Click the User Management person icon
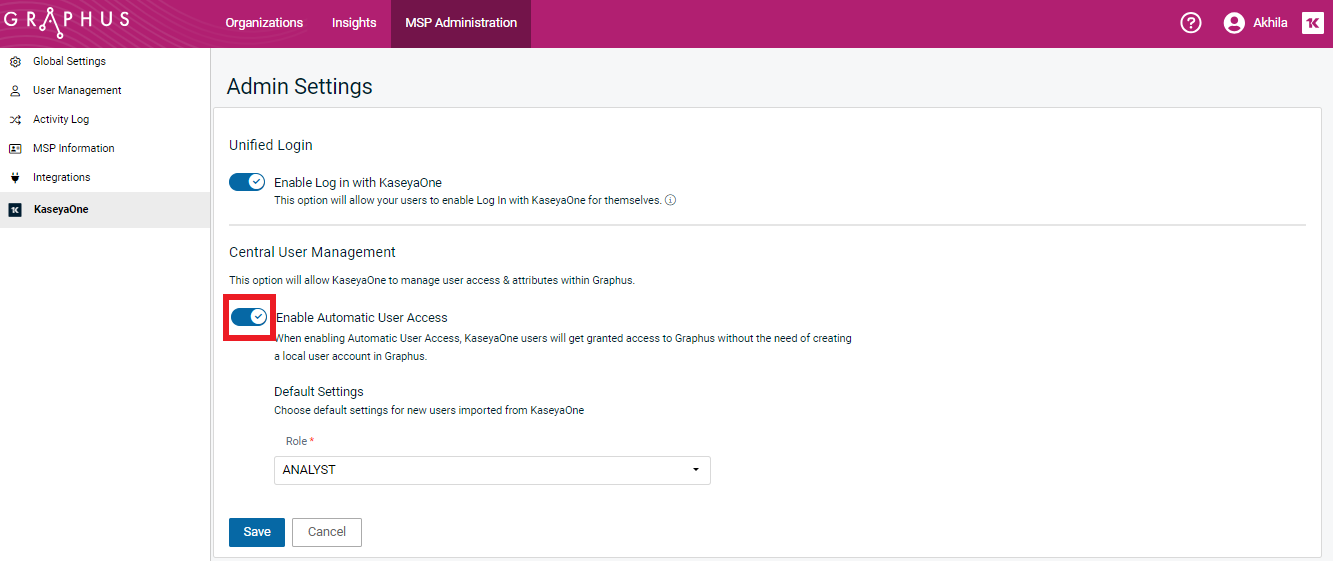The height and width of the screenshot is (561, 1333). [15, 91]
